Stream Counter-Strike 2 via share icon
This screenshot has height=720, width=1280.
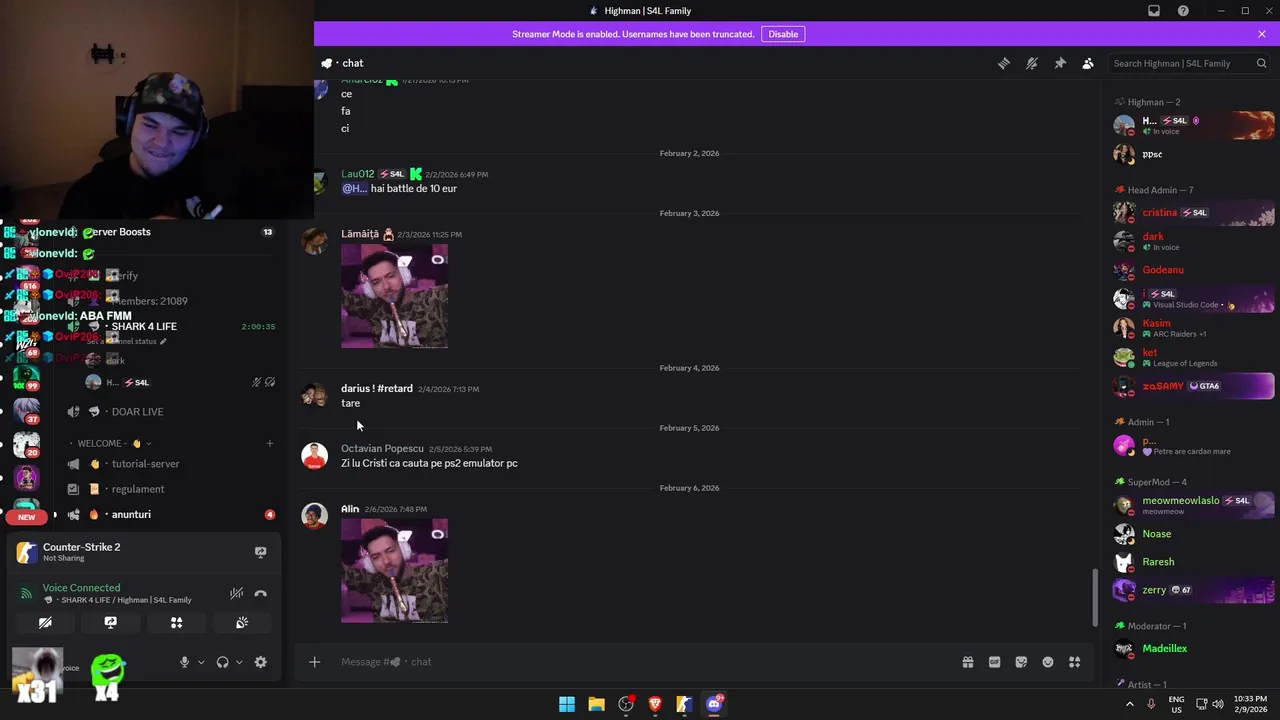(x=261, y=552)
